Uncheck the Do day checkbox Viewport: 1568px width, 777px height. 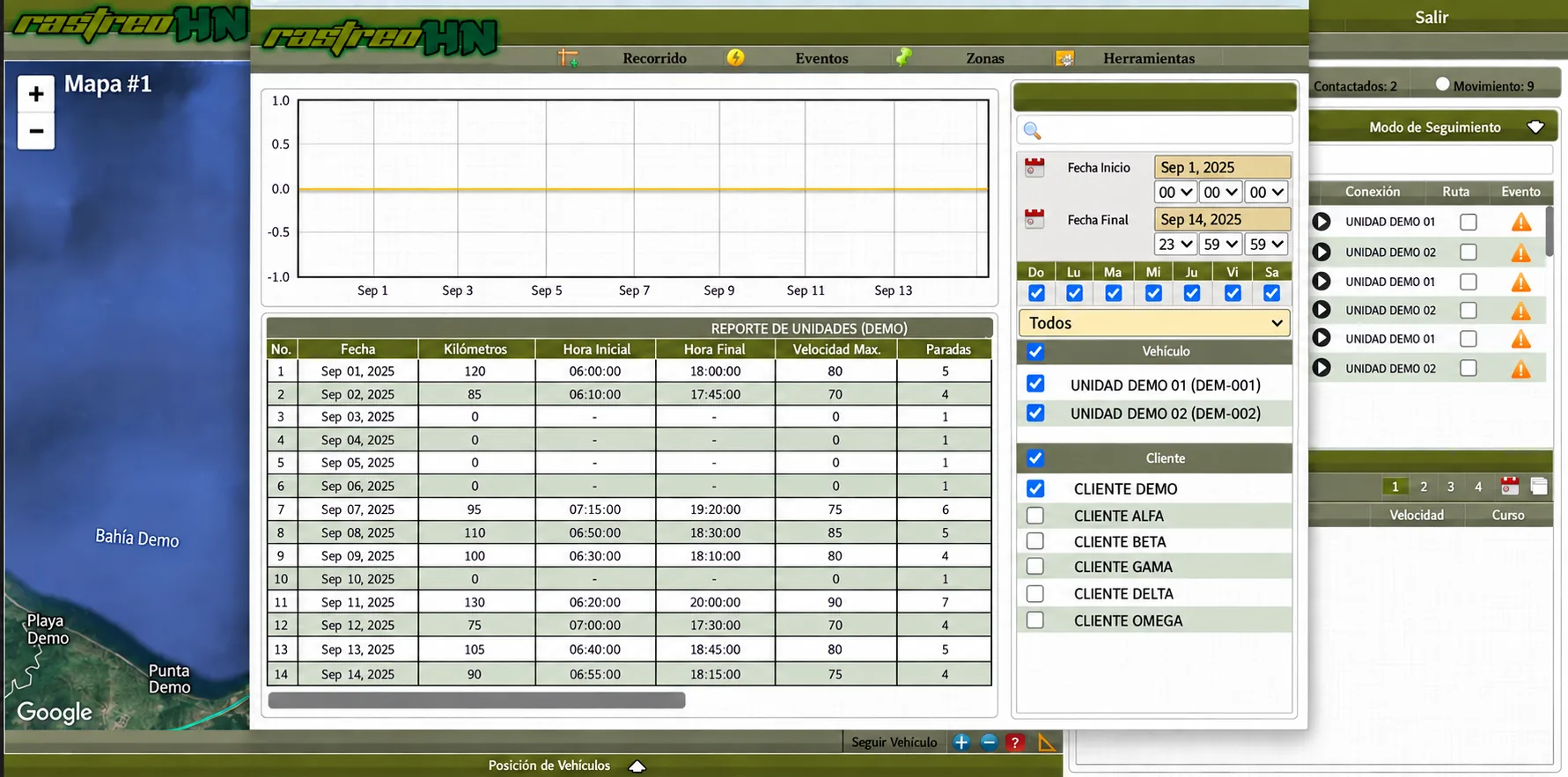1036,293
